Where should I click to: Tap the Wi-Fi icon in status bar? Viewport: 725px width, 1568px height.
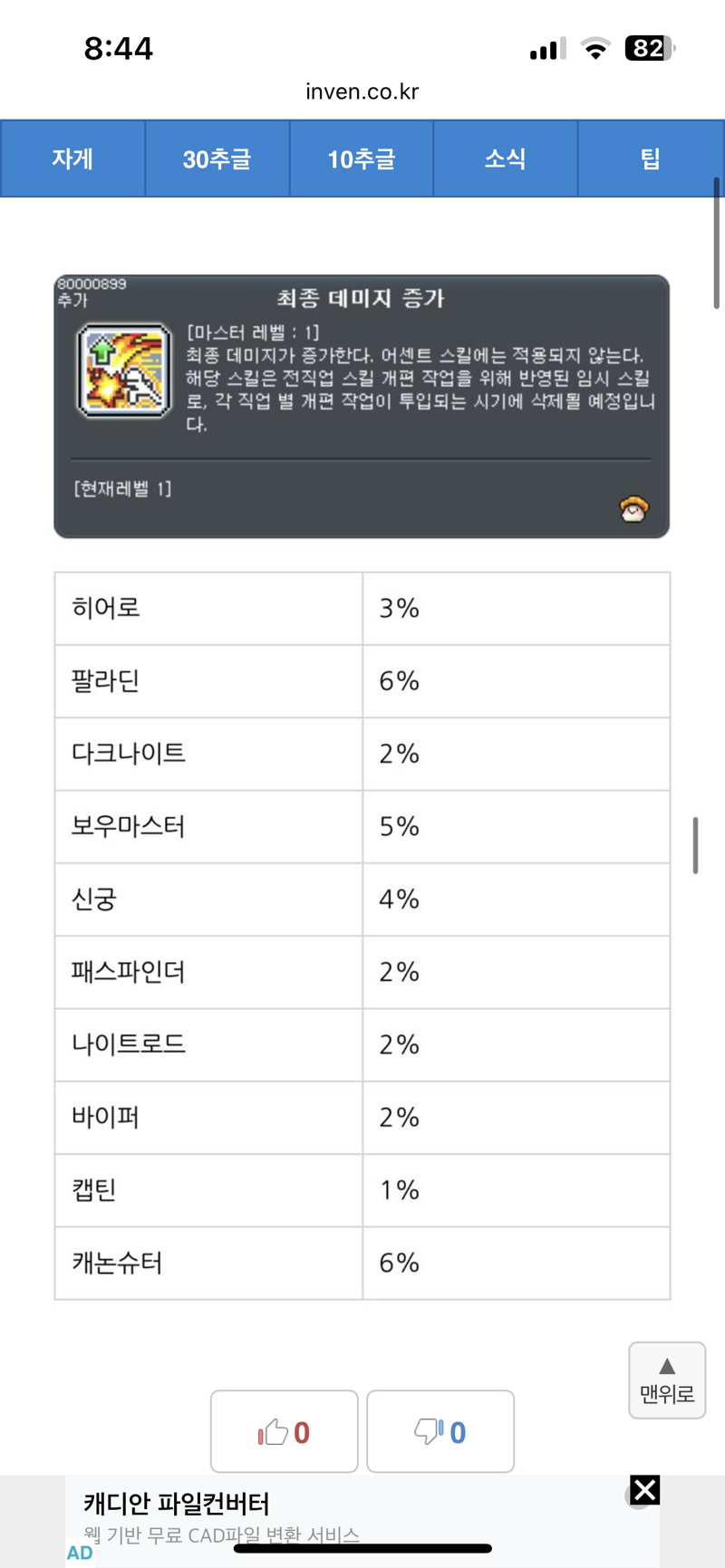[595, 49]
